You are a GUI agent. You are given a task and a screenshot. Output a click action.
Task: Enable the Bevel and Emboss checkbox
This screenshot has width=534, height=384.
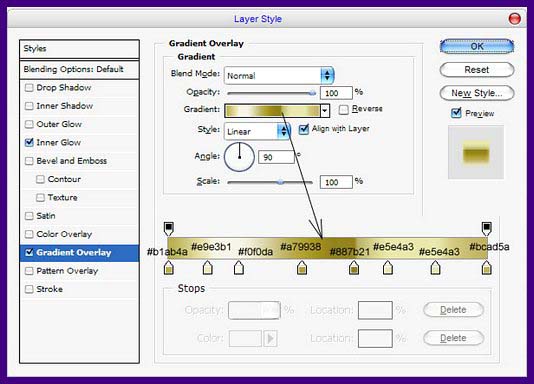pos(29,161)
